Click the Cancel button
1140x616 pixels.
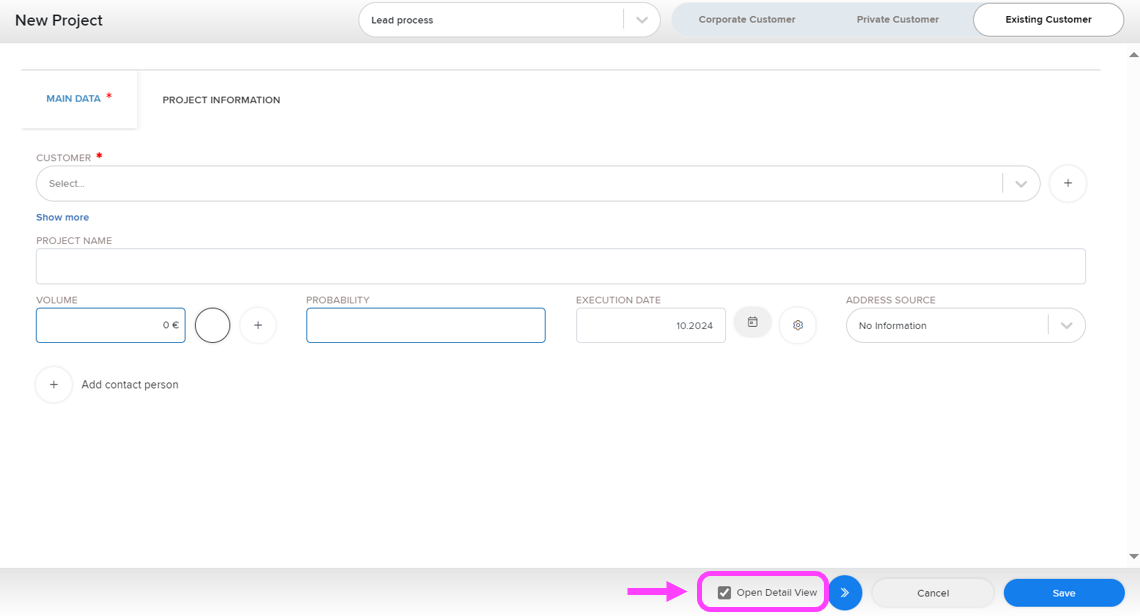(933, 593)
